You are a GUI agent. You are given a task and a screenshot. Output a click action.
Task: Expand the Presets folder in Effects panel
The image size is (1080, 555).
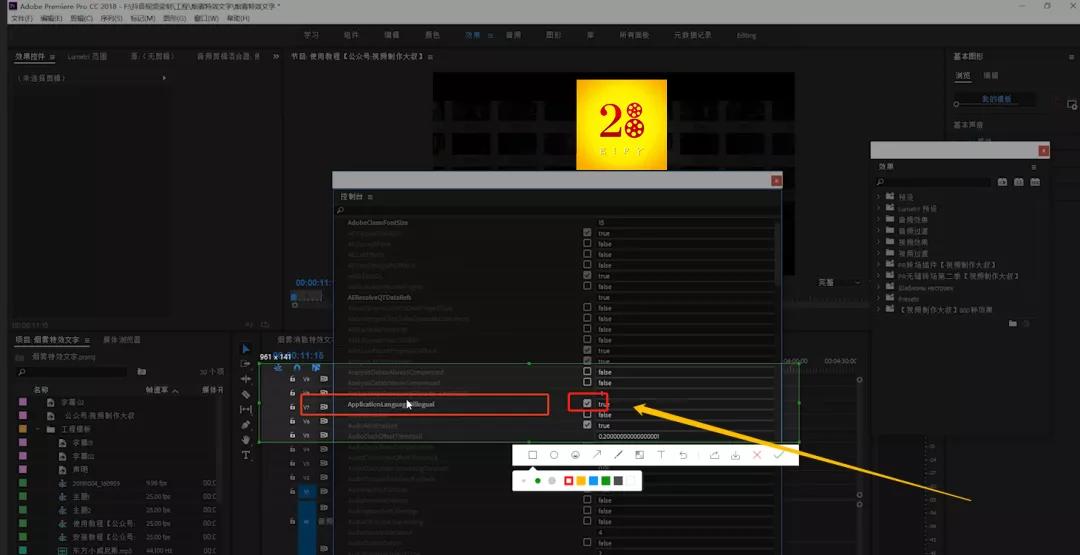(879, 298)
